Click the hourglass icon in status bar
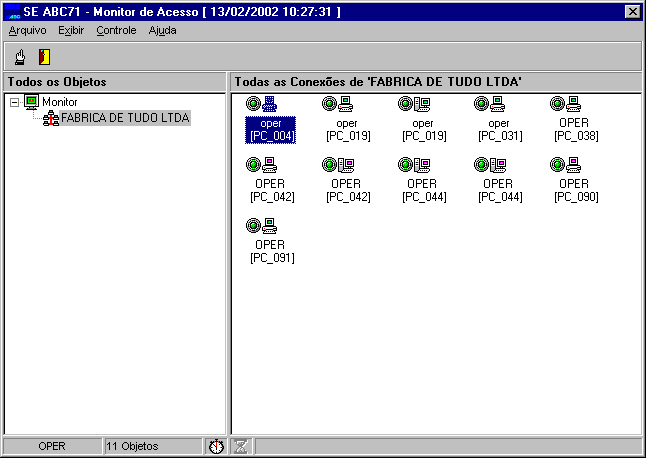The image size is (646, 458). point(241,446)
